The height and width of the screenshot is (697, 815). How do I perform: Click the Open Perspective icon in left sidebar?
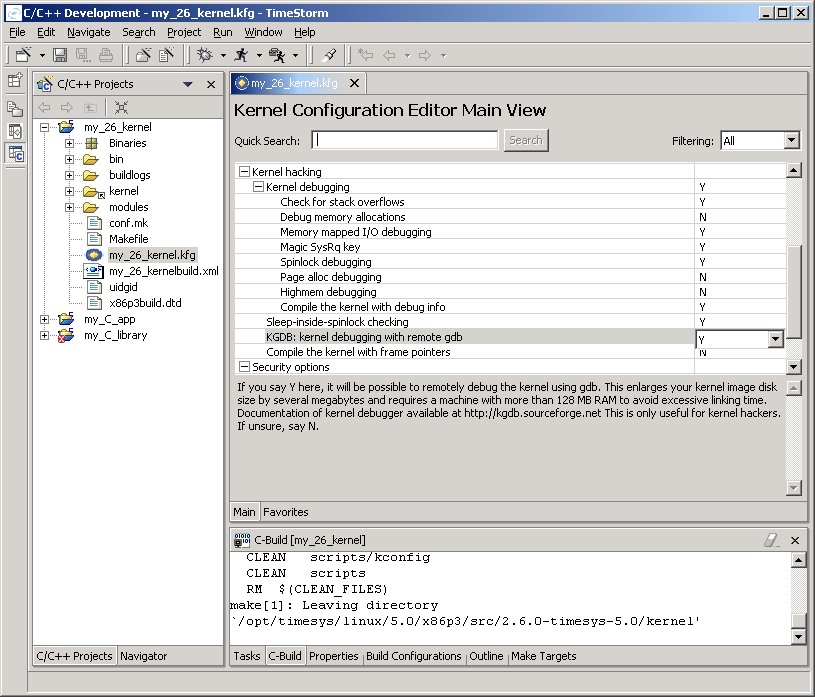15,80
